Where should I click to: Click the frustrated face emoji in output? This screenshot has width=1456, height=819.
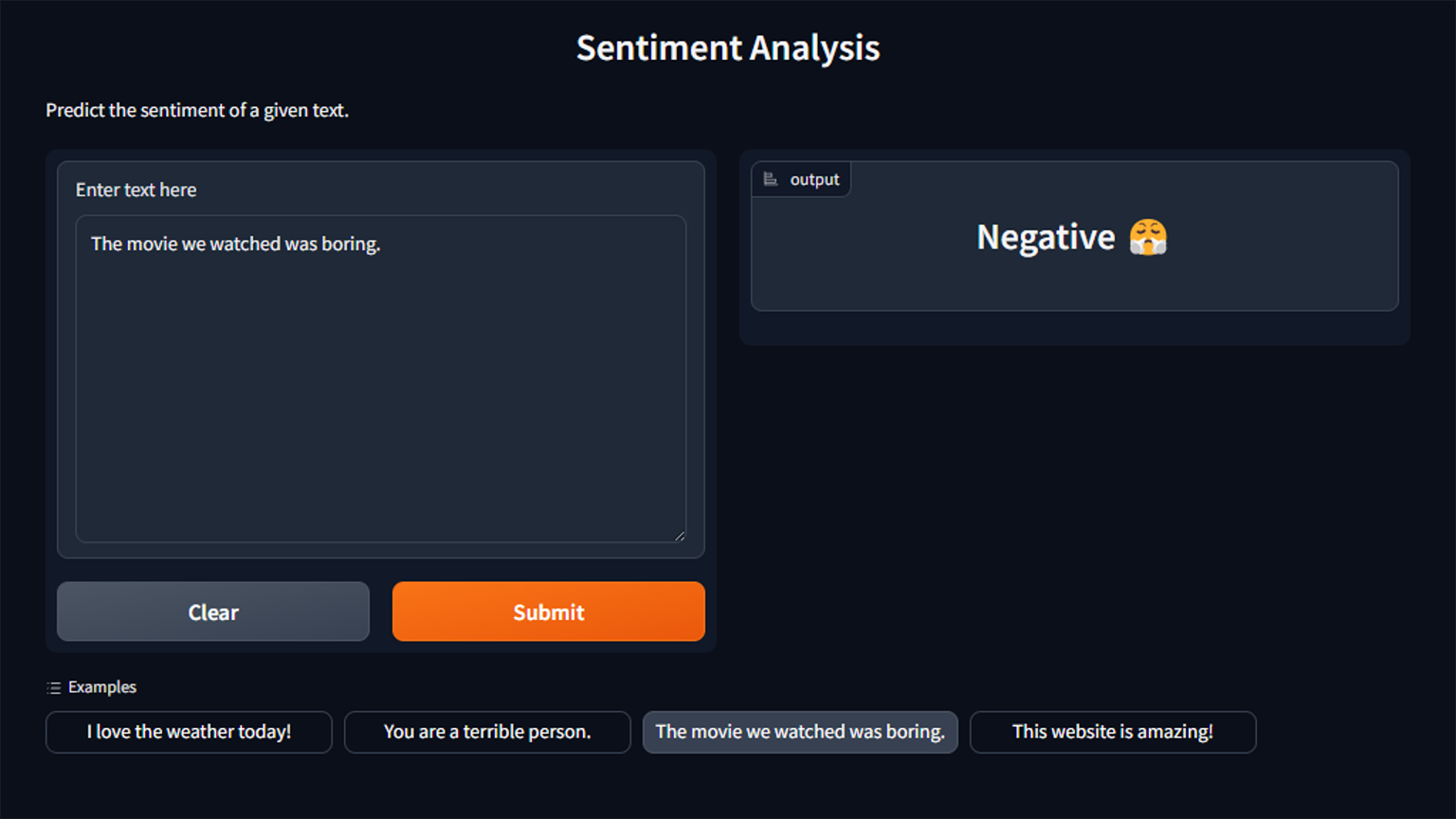pos(1148,237)
